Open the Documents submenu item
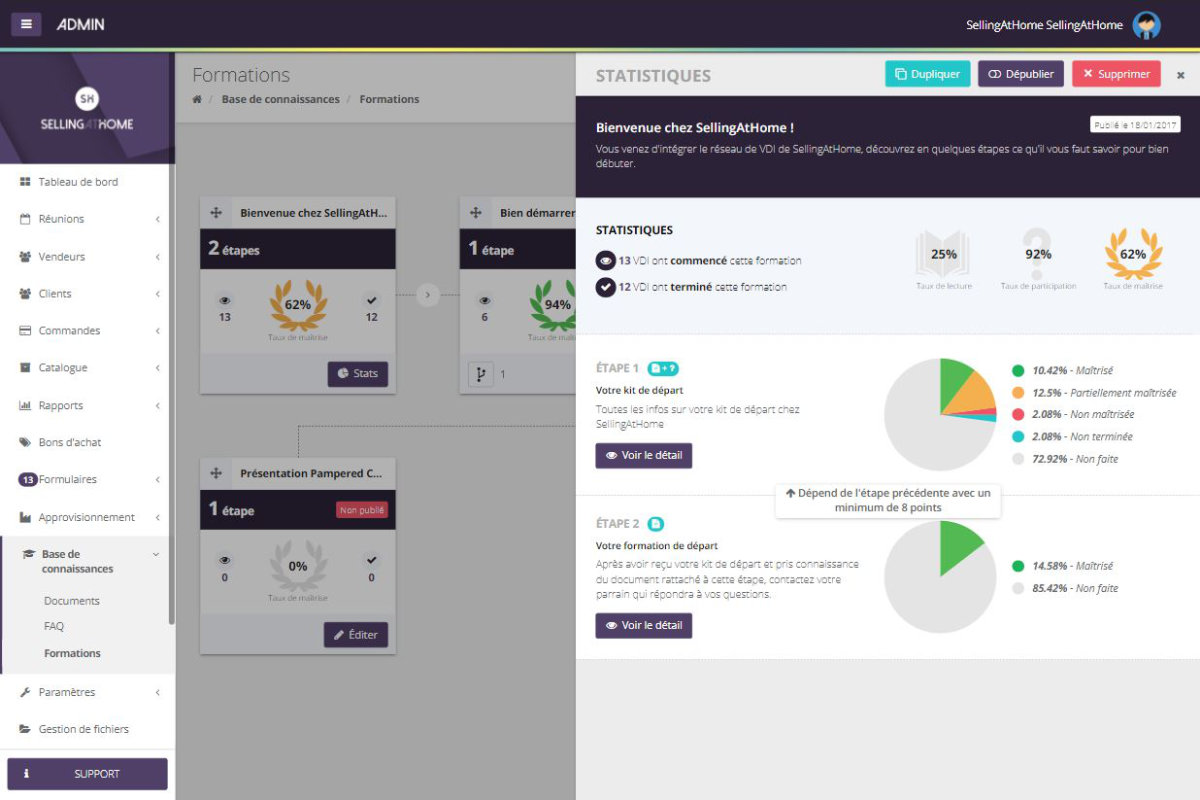This screenshot has width=1200, height=800. (72, 601)
